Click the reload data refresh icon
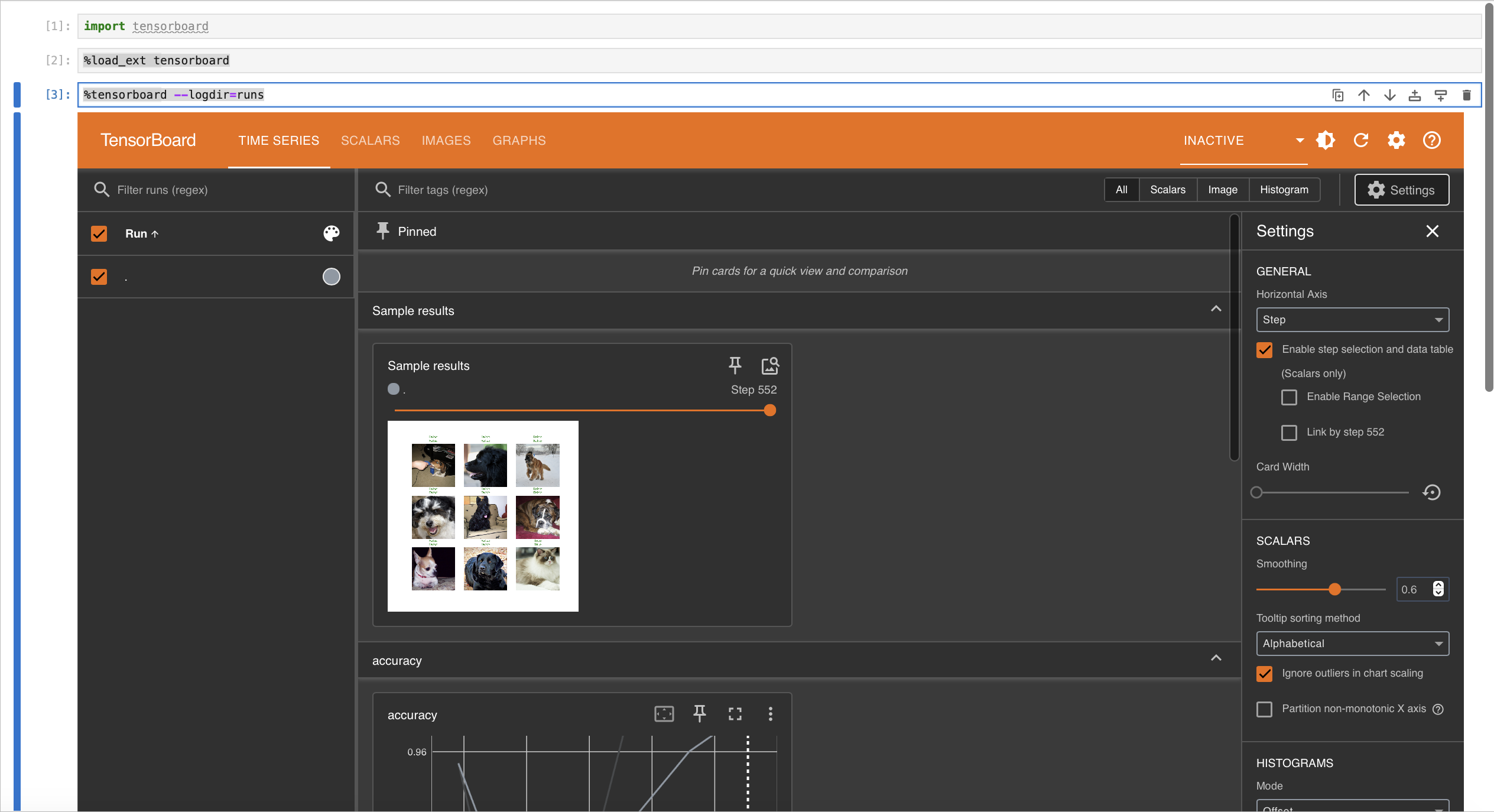The image size is (1494, 812). (1361, 140)
